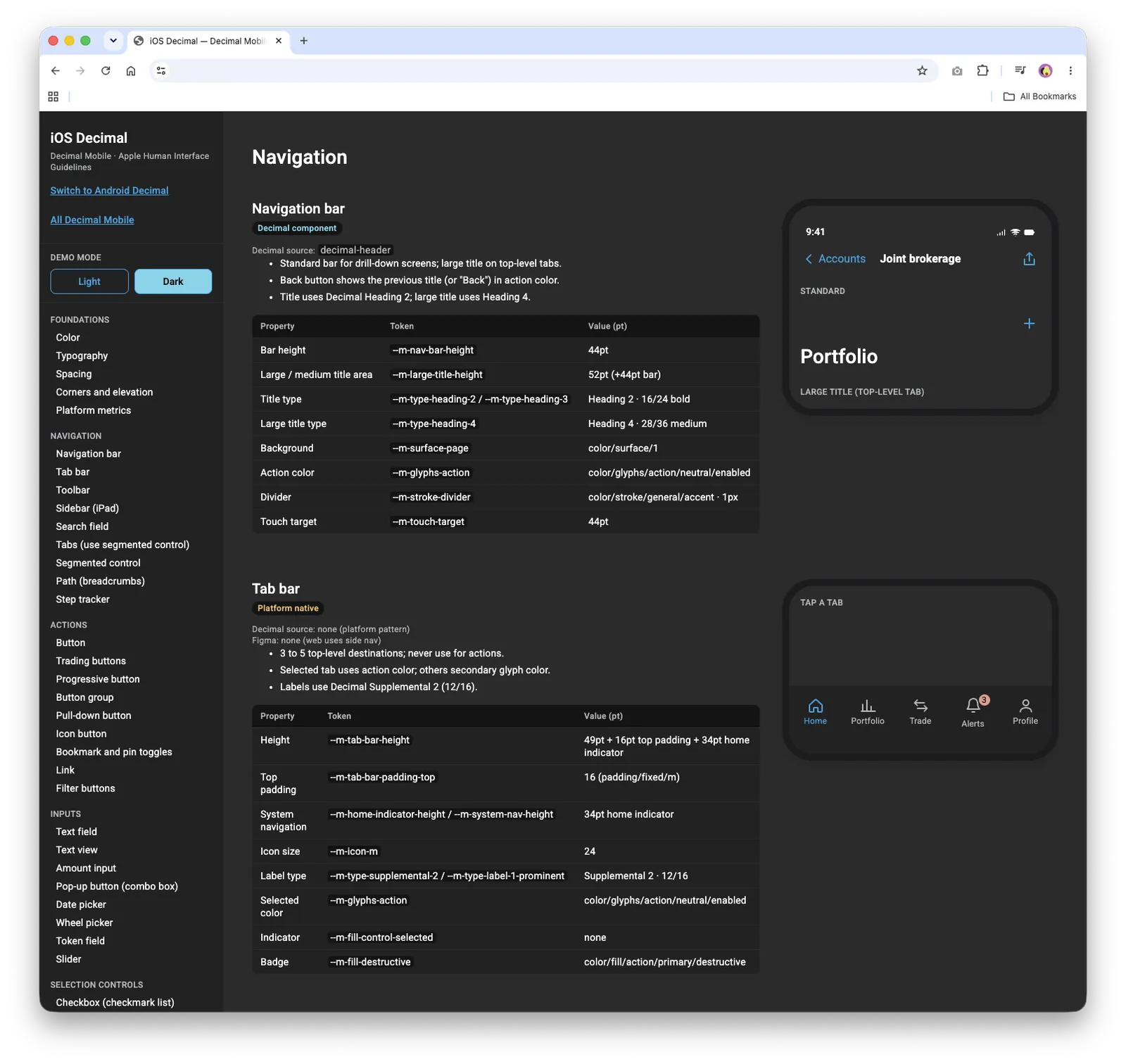
Task: Follow the Switch to Android Decimal link
Action: coord(109,191)
